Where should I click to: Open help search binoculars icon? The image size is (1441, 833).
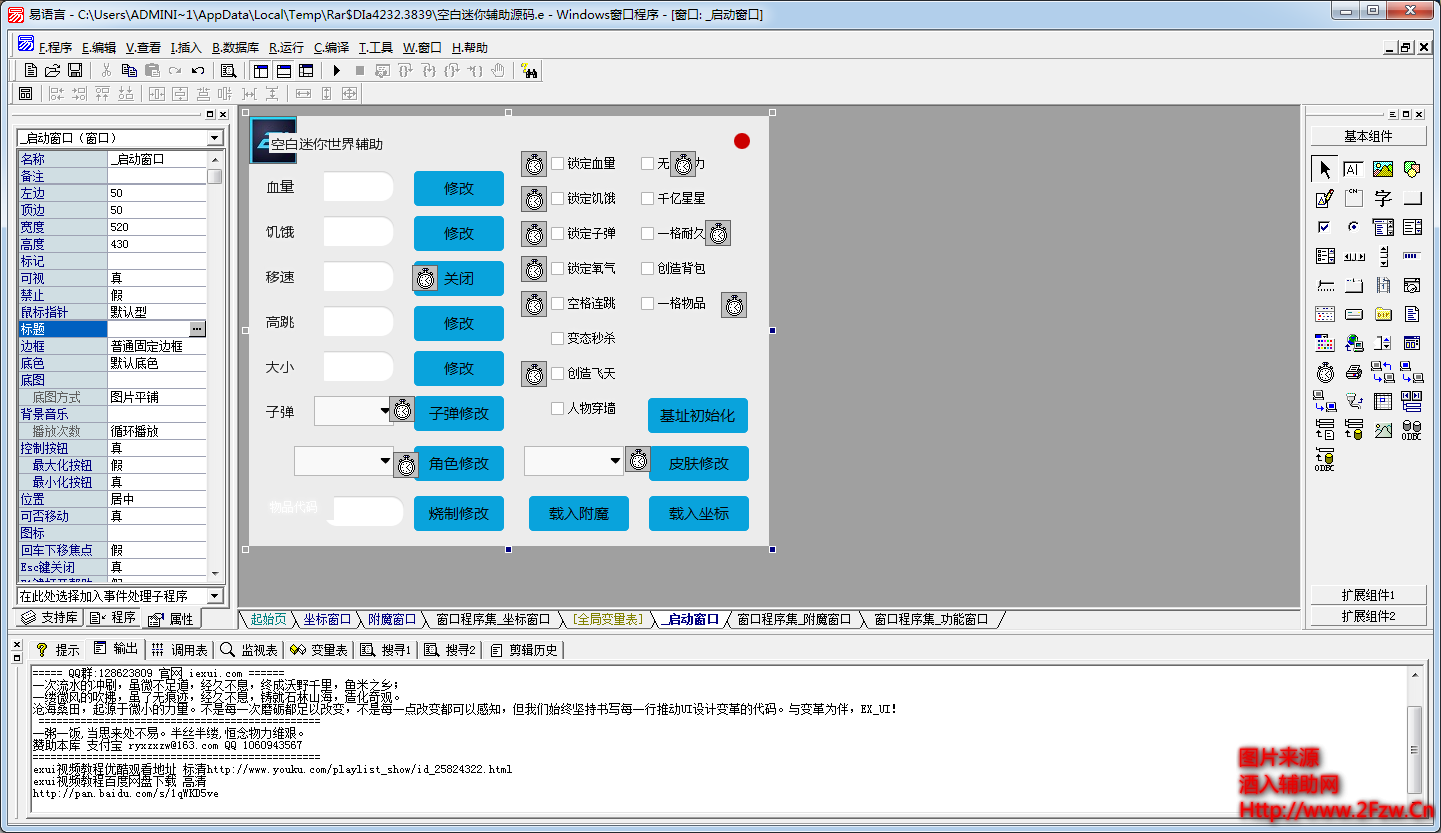click(x=530, y=71)
